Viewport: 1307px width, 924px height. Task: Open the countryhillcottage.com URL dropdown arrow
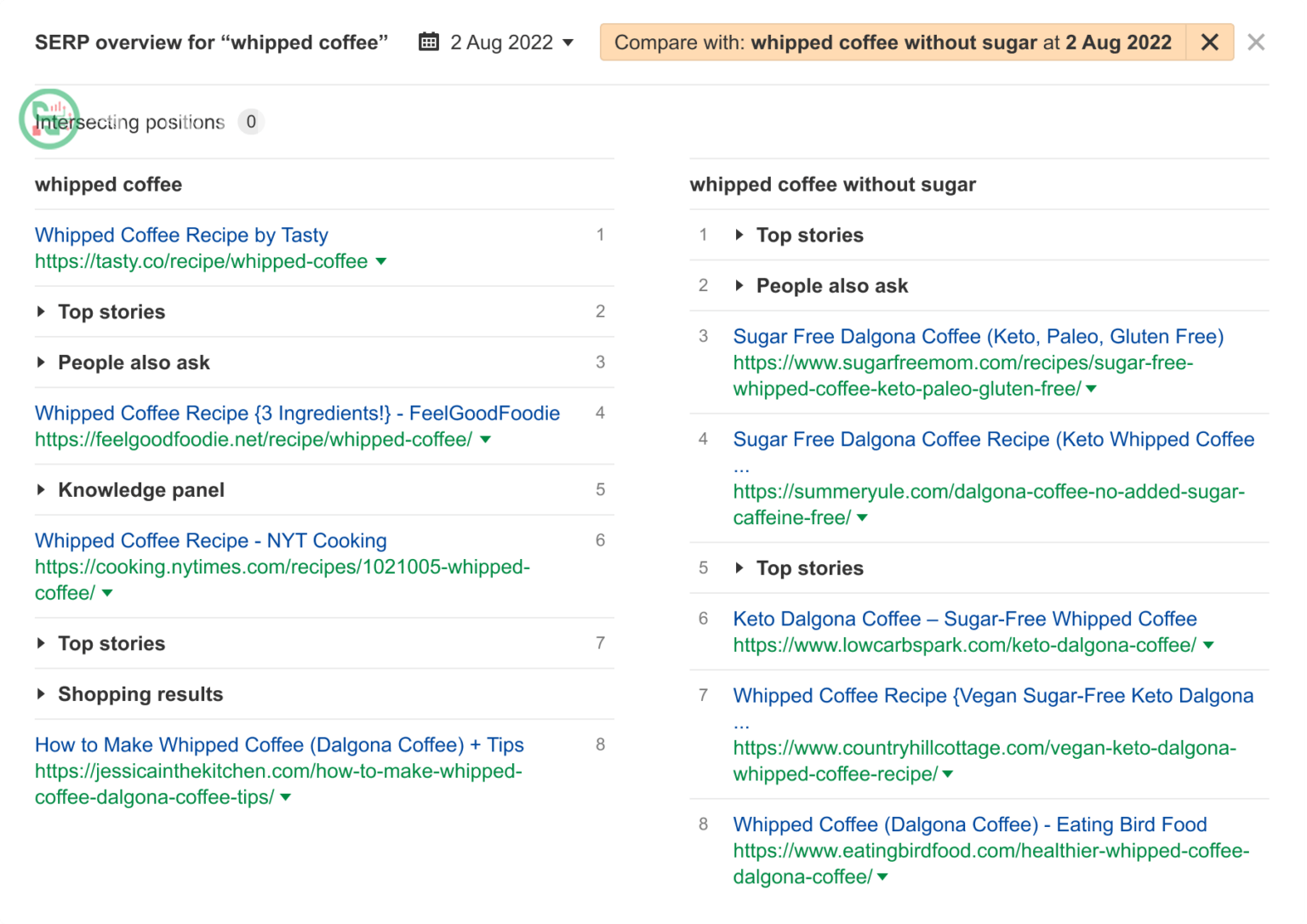[x=948, y=774]
